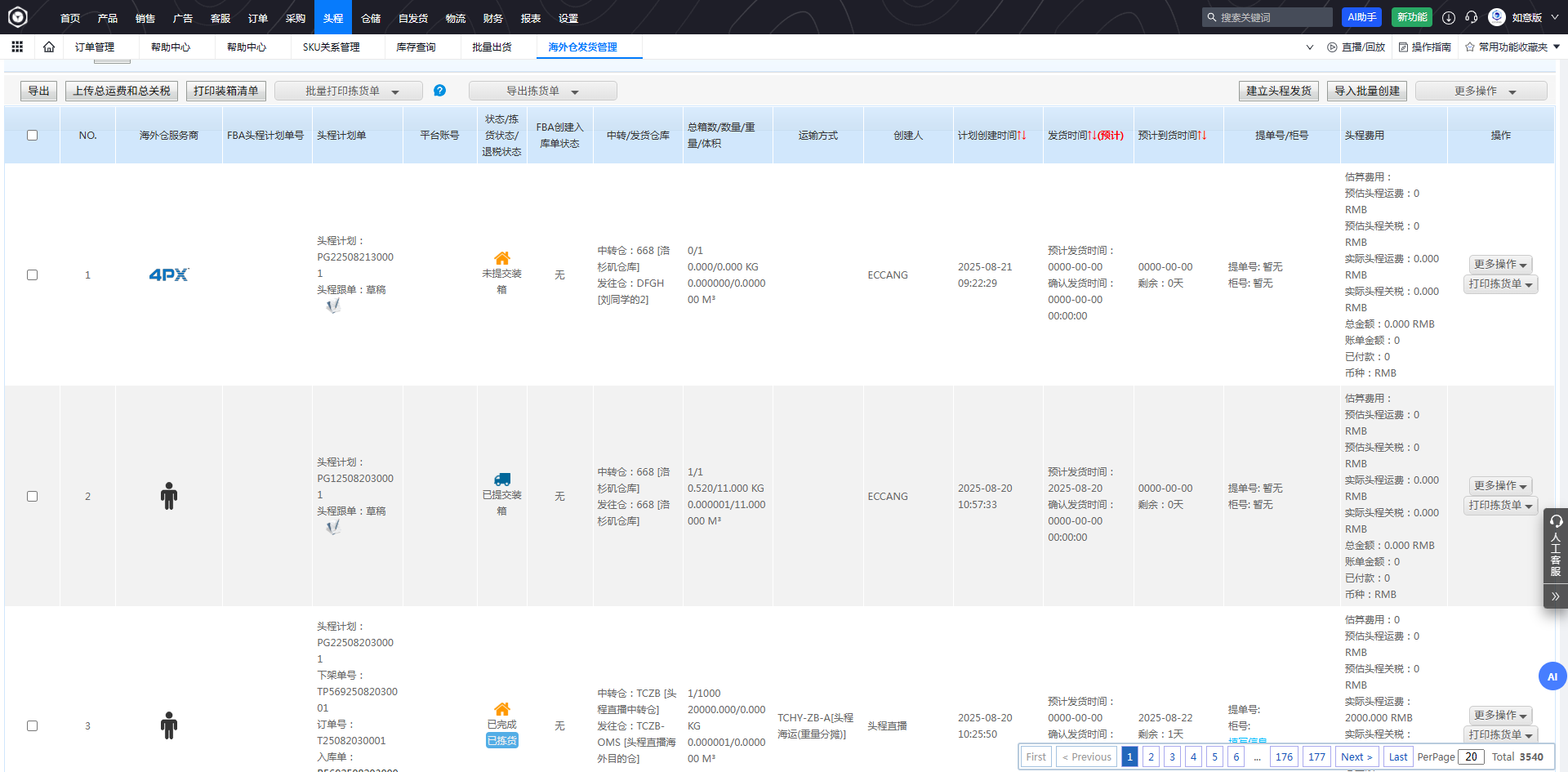Open the 仓储 top menu

[371, 18]
